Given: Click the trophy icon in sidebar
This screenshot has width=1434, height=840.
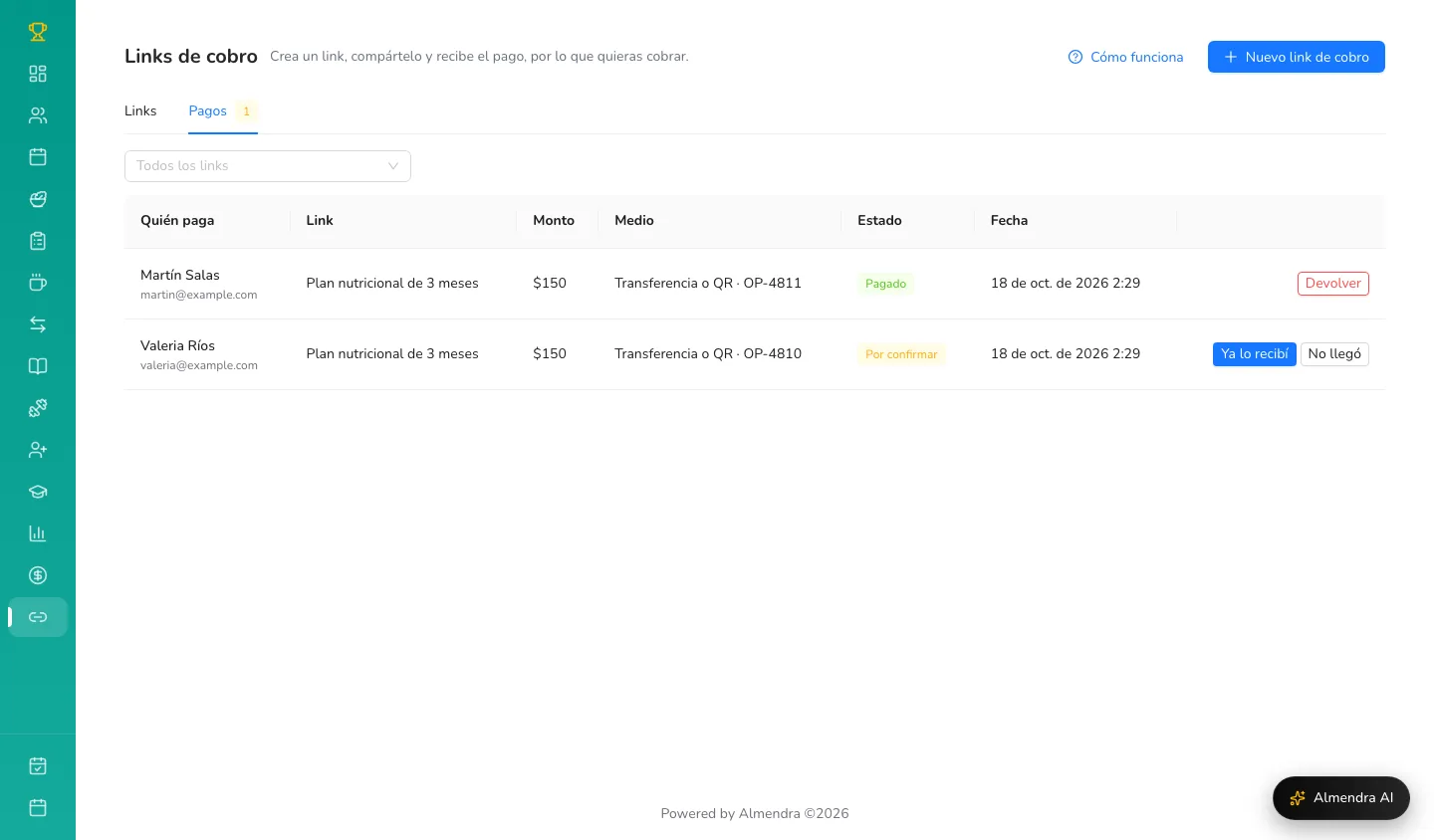Looking at the screenshot, I should (38, 32).
